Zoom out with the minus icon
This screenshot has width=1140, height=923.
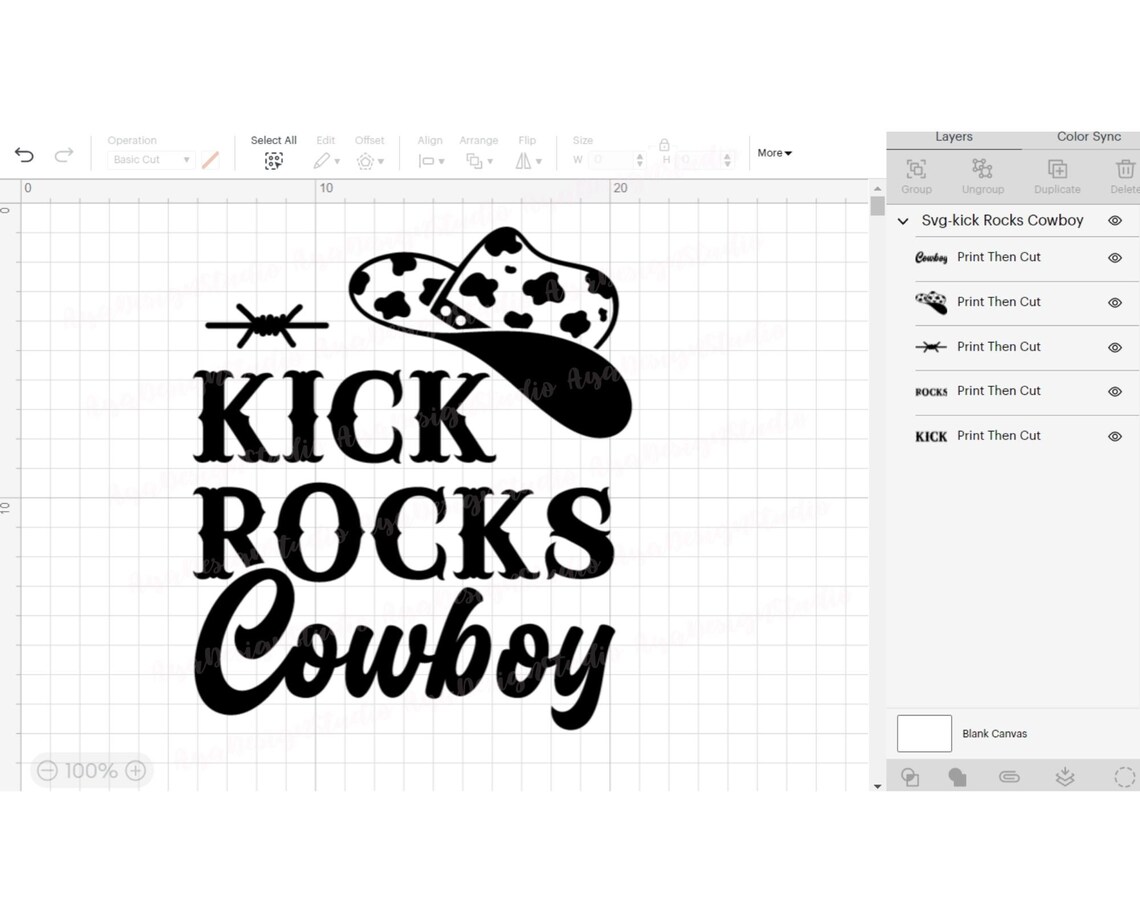[x=47, y=770]
